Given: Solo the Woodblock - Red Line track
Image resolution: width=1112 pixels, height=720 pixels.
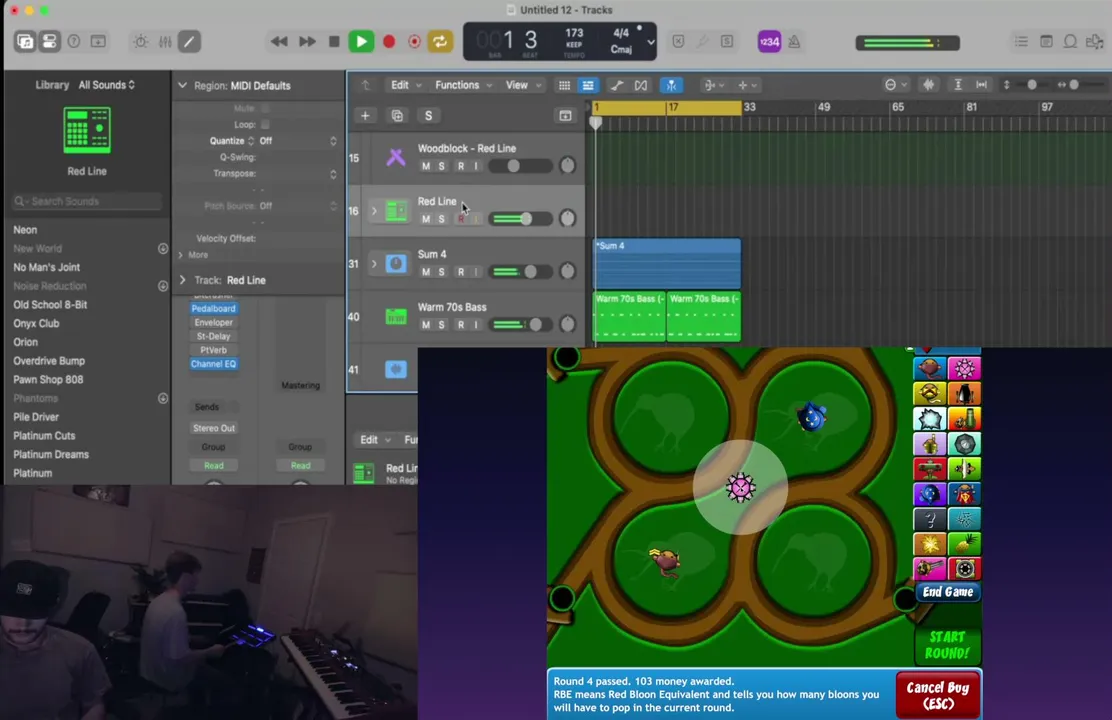Looking at the screenshot, I should coord(441,166).
